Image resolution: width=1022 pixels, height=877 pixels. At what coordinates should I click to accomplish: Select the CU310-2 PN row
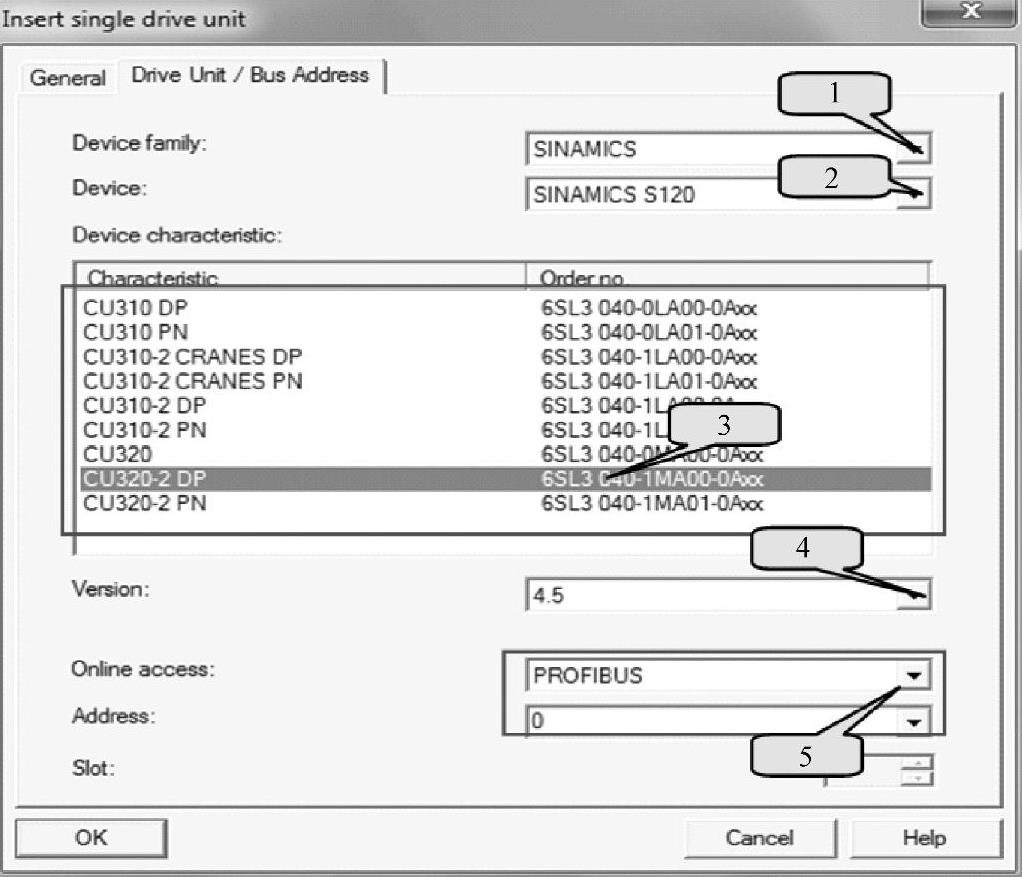(x=505, y=430)
